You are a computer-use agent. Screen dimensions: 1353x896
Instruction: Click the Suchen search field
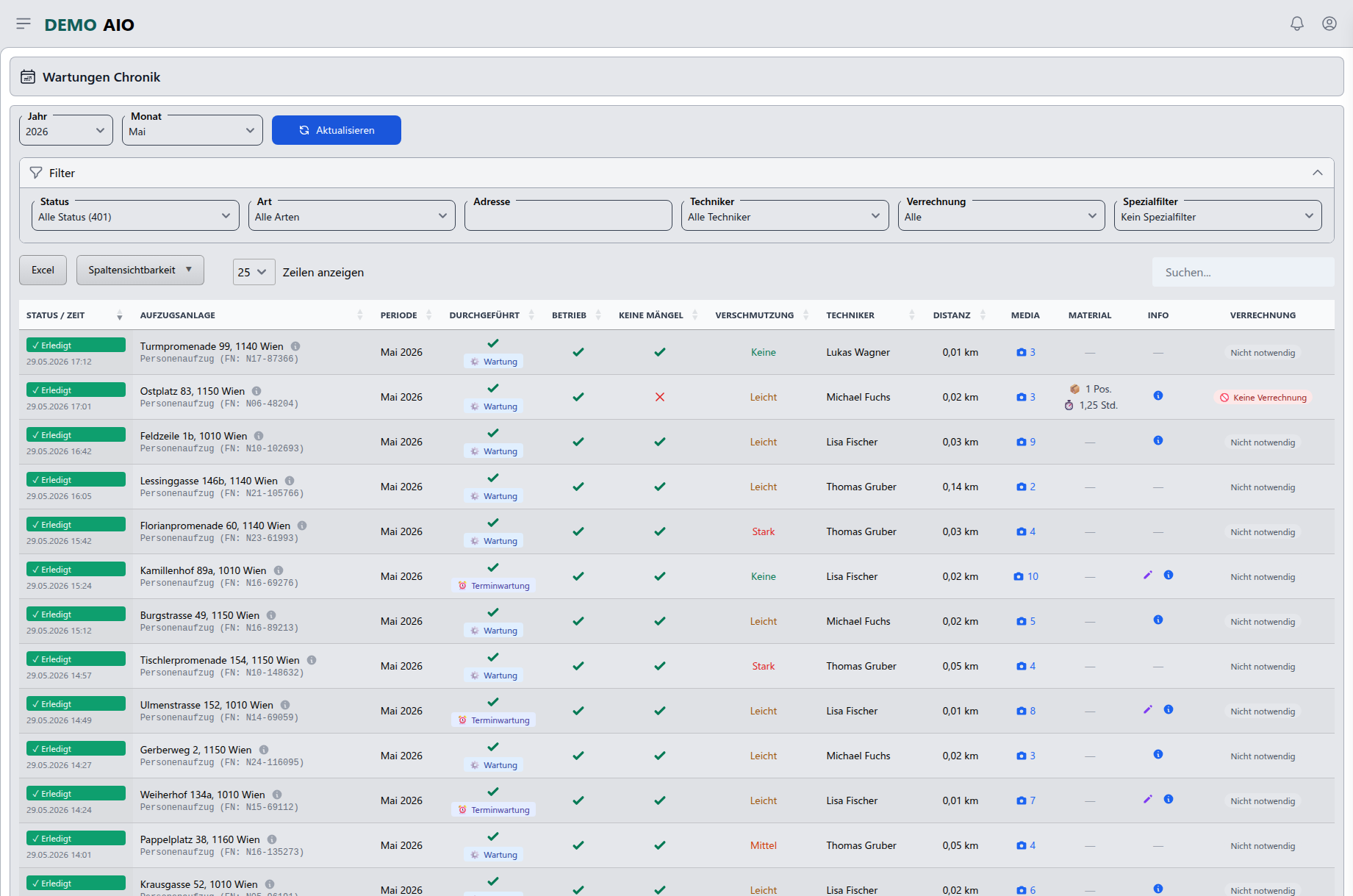pyautogui.click(x=1243, y=272)
